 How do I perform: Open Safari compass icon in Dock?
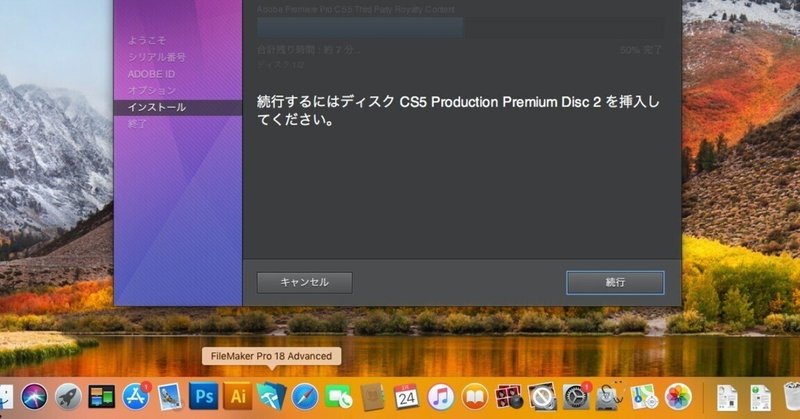(305, 397)
